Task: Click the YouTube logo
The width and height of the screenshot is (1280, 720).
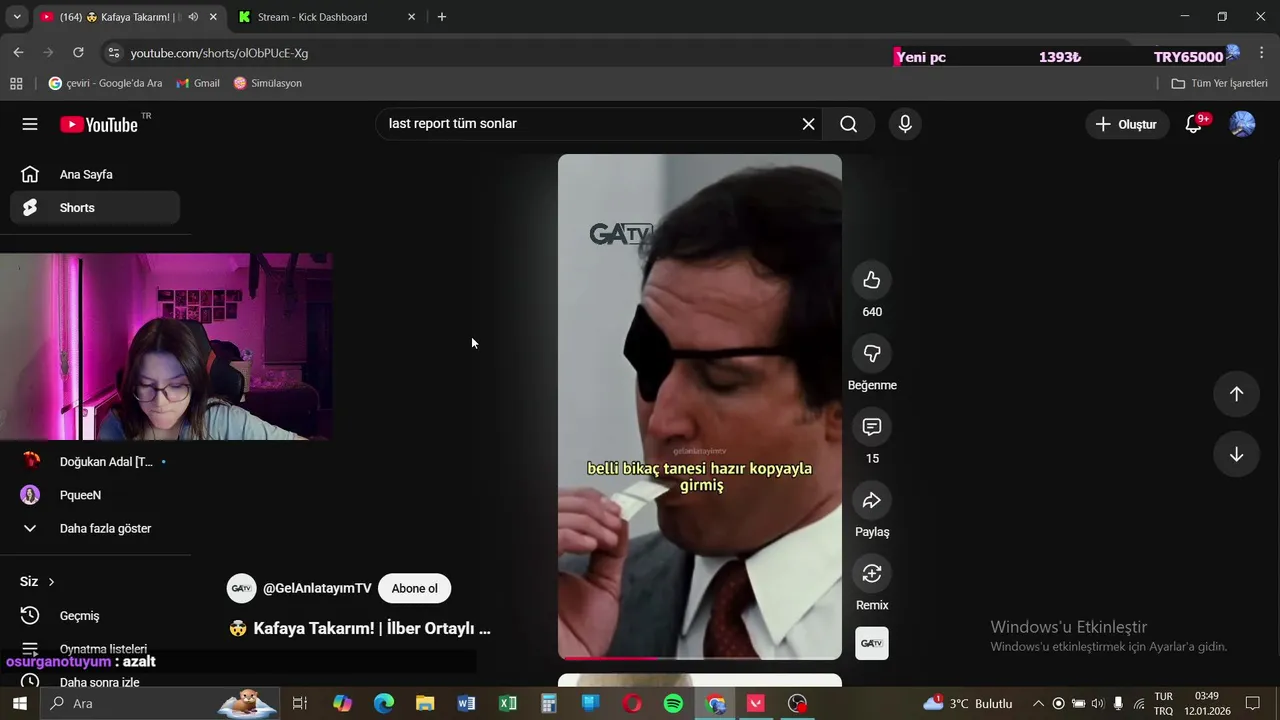Action: coord(99,124)
